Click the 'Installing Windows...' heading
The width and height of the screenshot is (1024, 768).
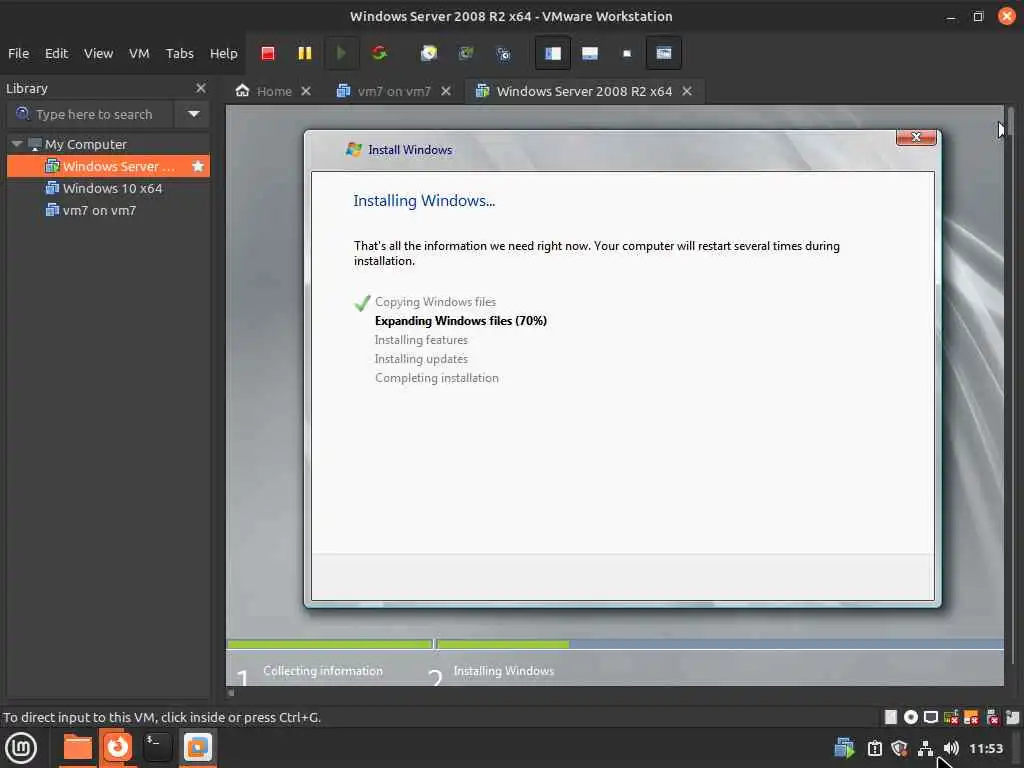(424, 200)
